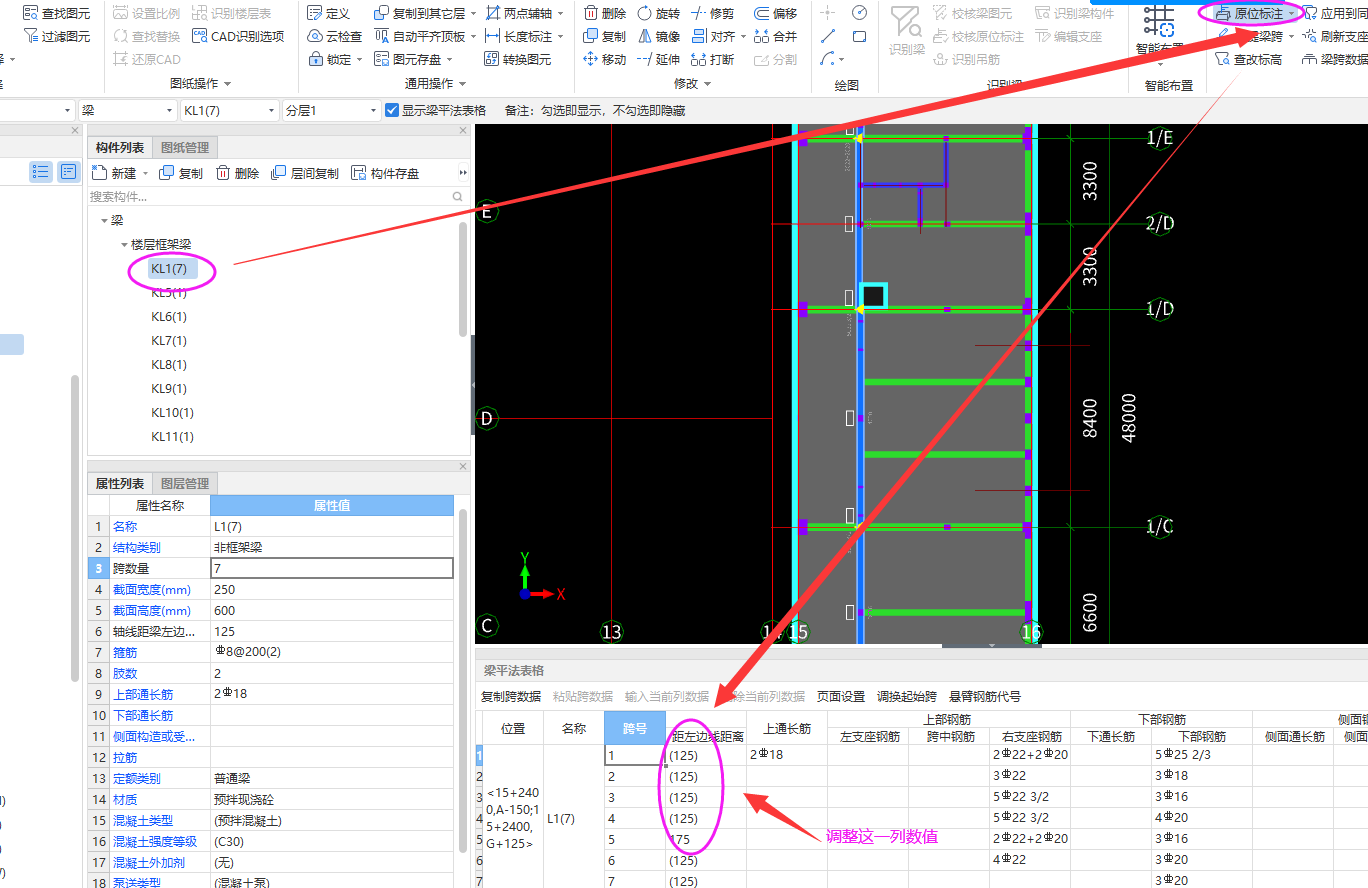Select the line drawing tool

coord(828,36)
